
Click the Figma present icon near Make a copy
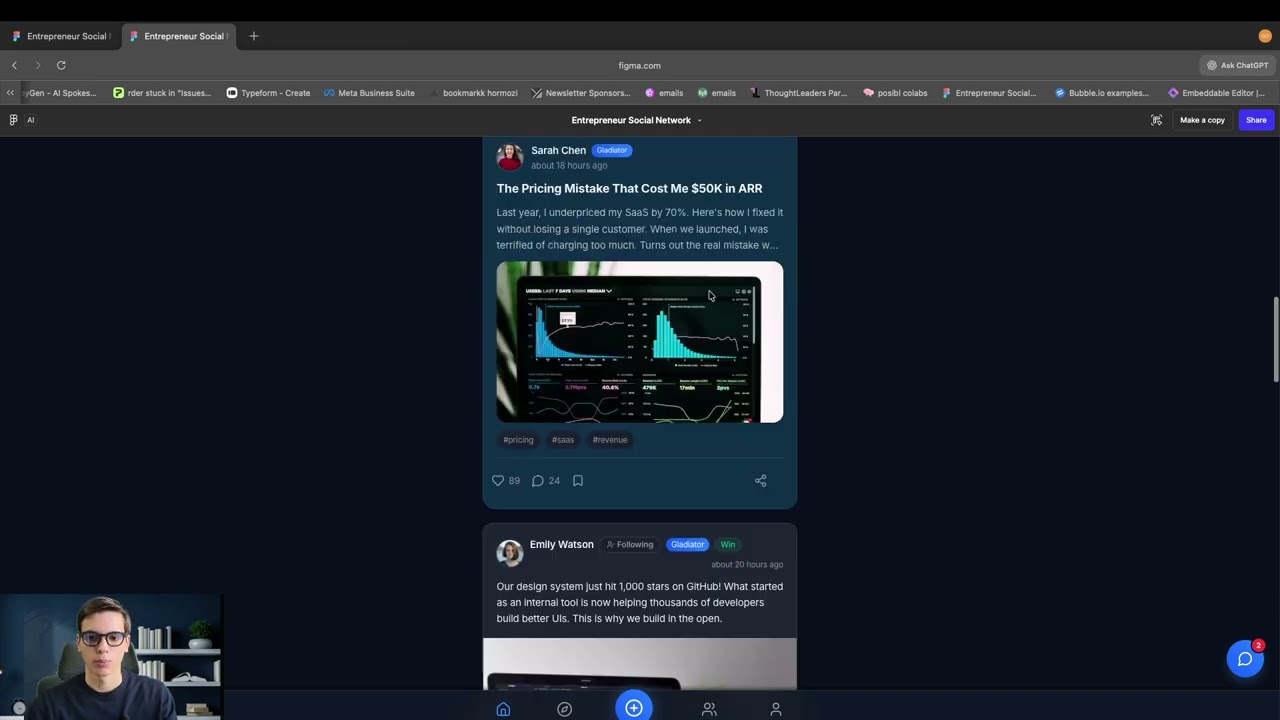click(1157, 120)
